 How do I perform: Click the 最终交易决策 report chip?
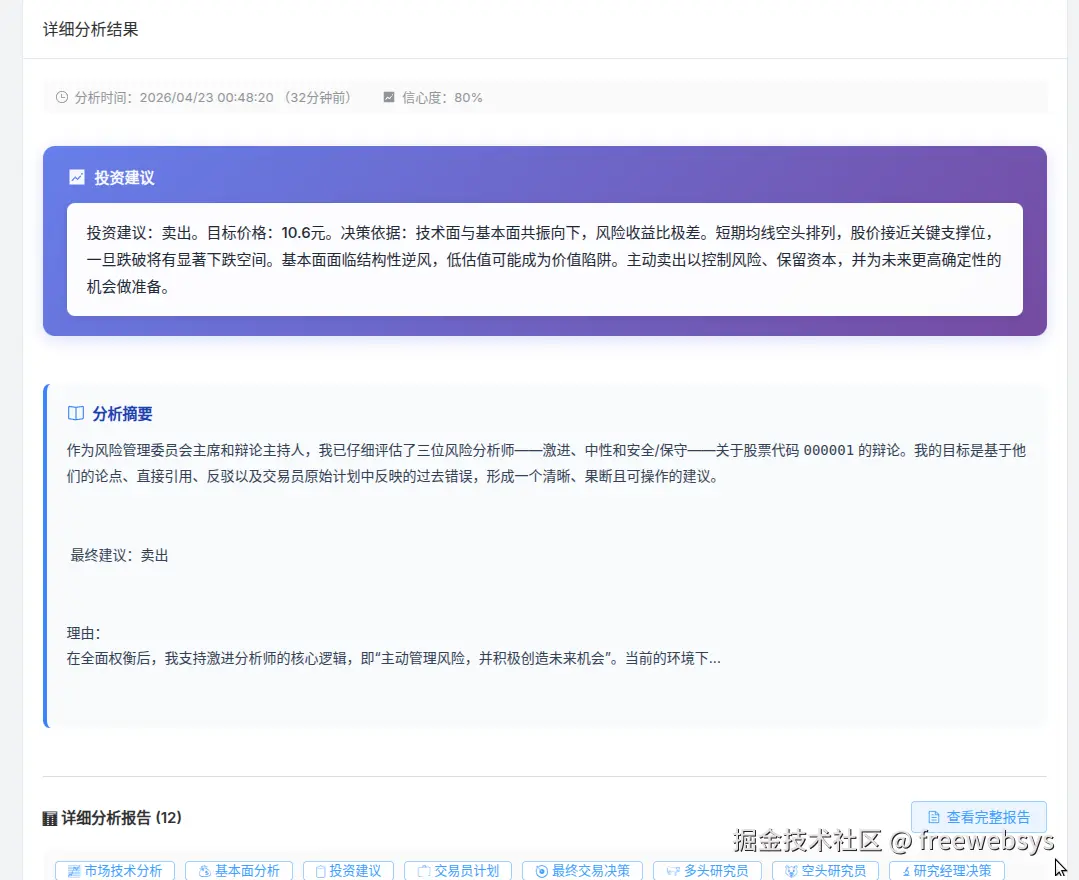[x=582, y=870]
